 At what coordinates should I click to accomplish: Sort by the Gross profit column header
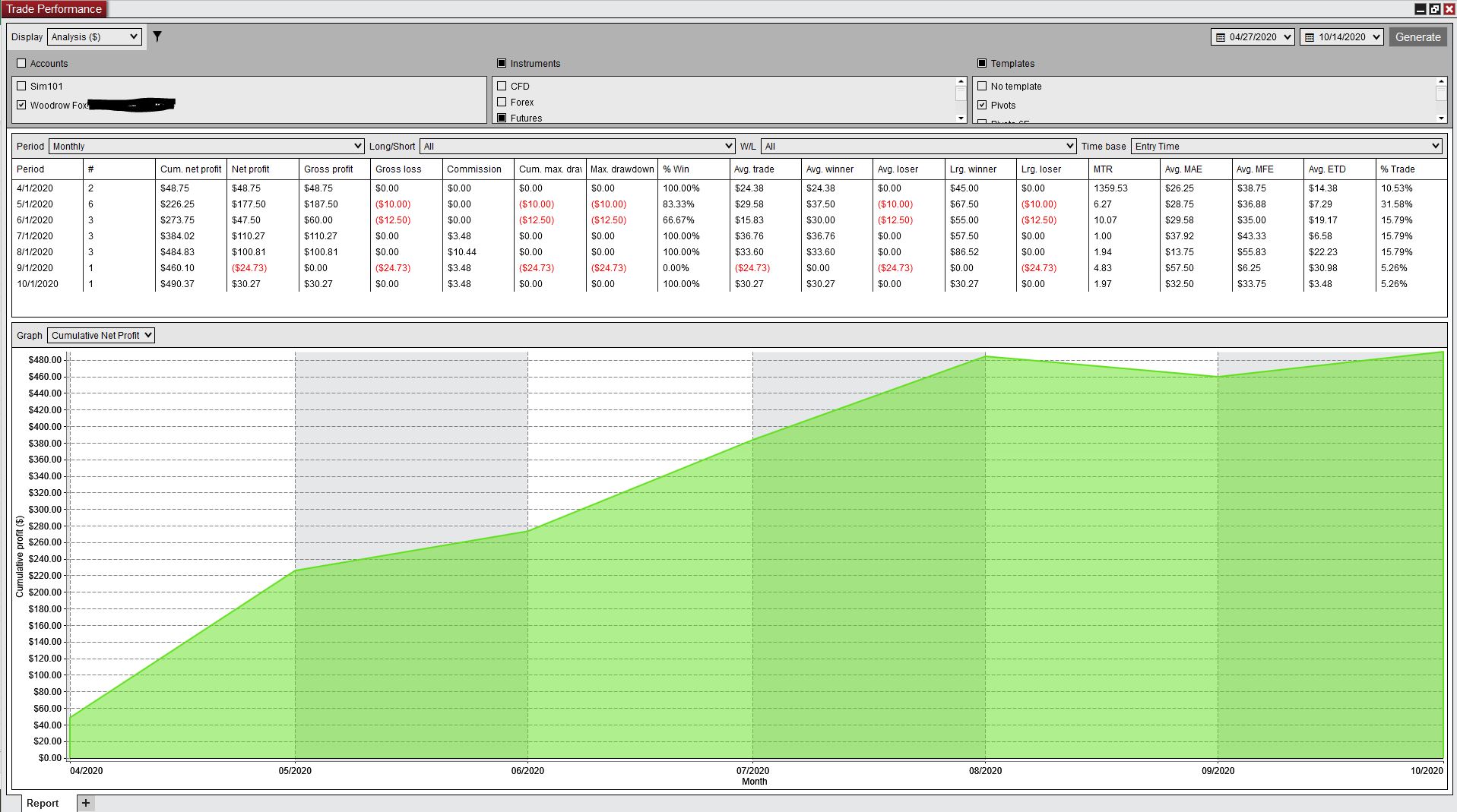coord(334,169)
